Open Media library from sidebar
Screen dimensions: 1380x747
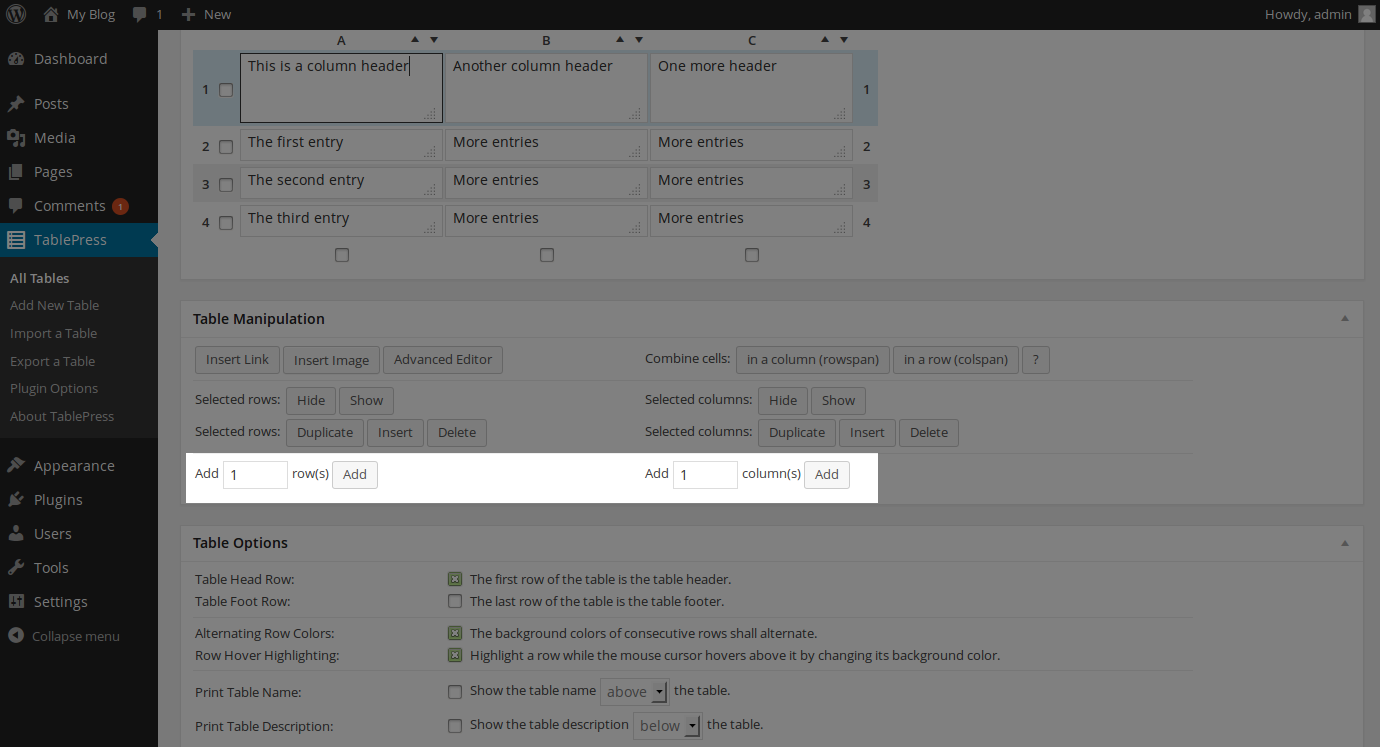(54, 138)
